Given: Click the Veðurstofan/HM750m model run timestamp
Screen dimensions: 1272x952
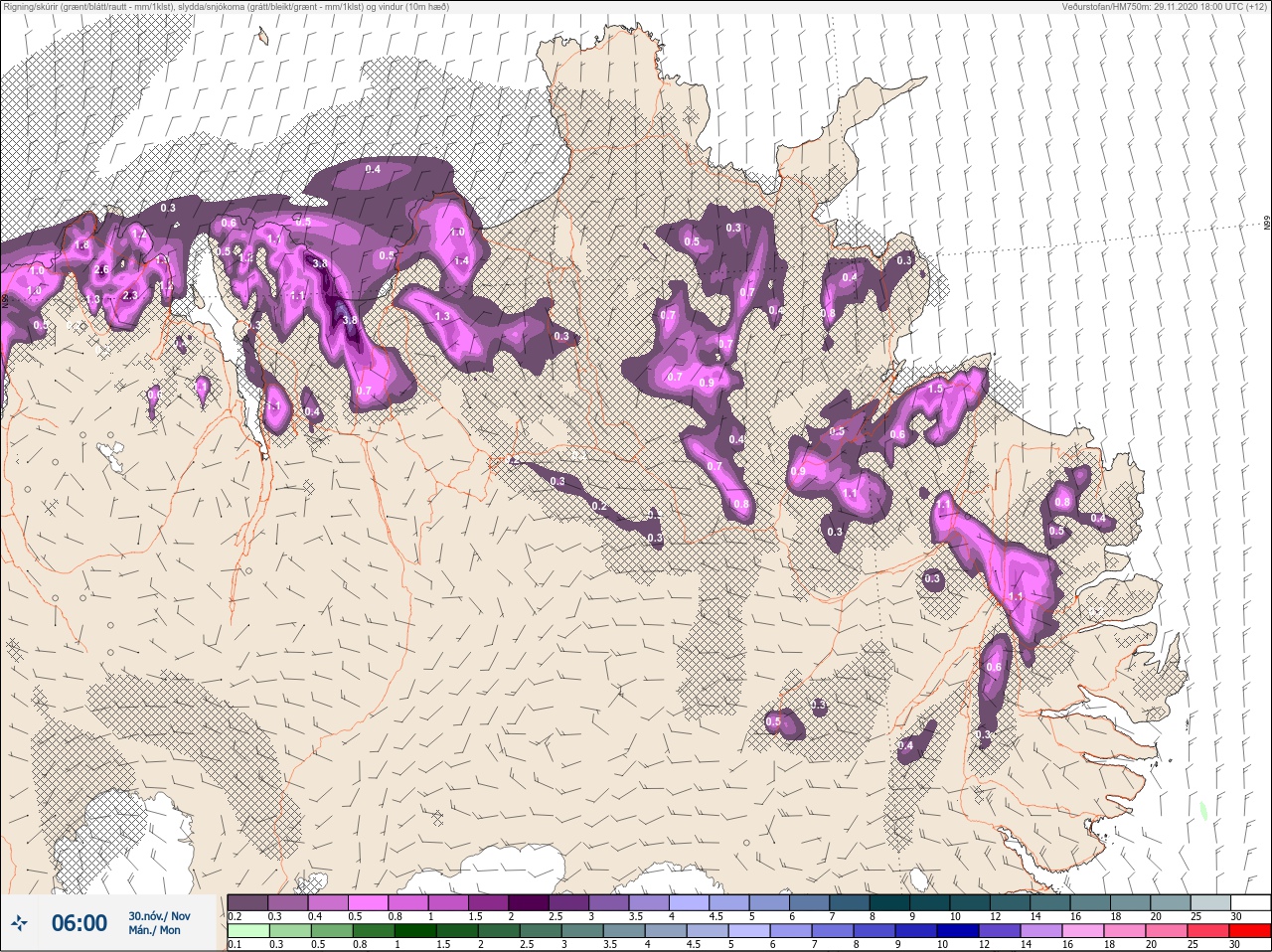Looking at the screenshot, I should pos(1166,7).
